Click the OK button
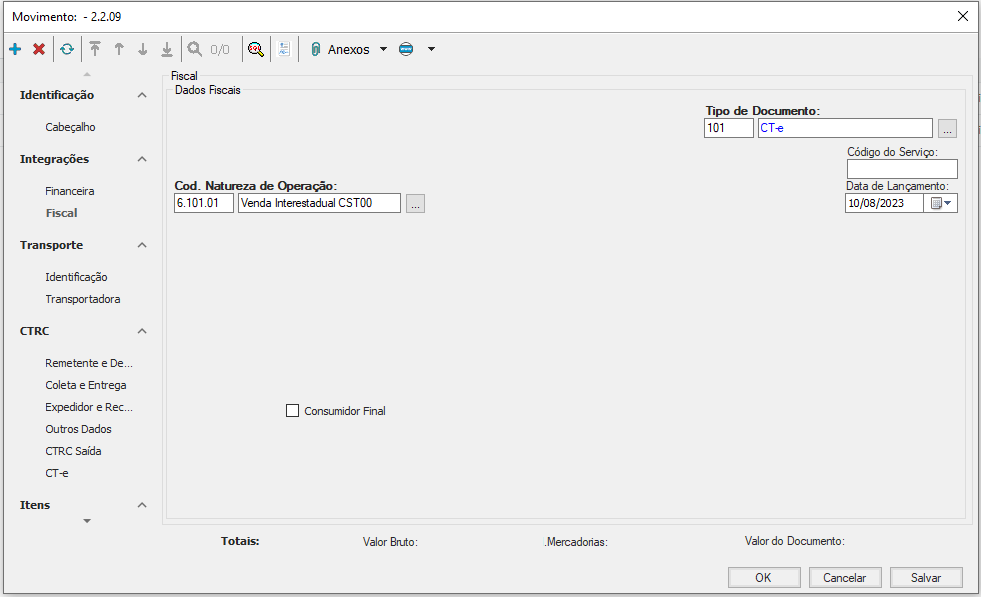This screenshot has width=981, height=597. (764, 578)
